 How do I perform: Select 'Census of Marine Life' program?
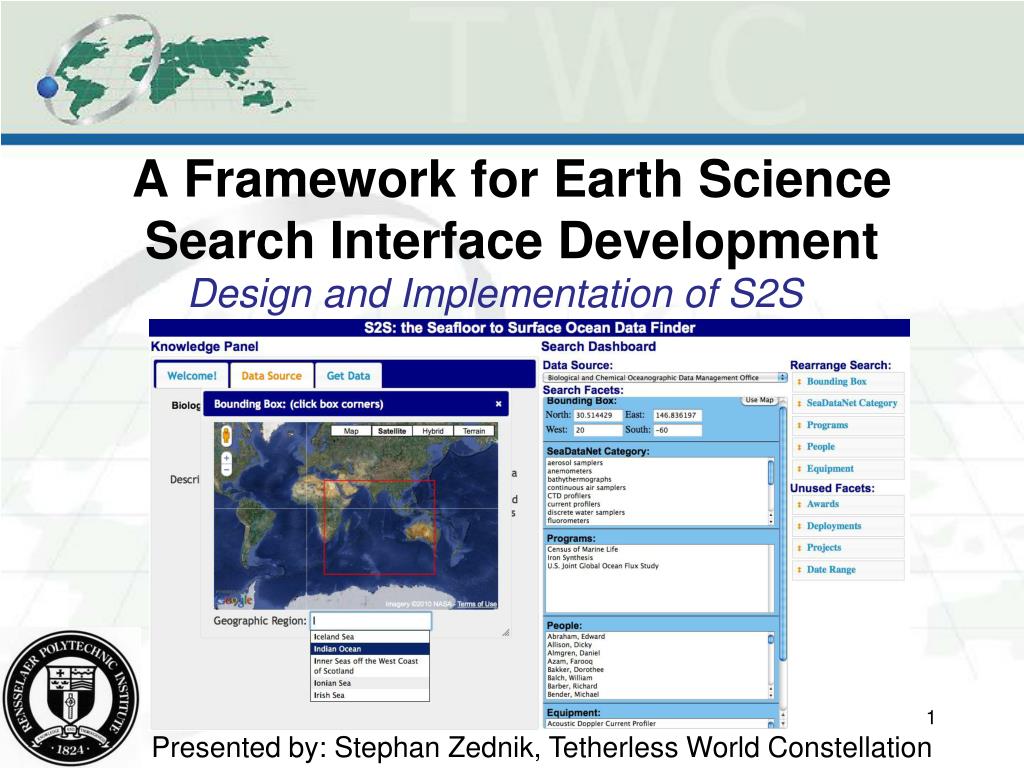click(583, 549)
